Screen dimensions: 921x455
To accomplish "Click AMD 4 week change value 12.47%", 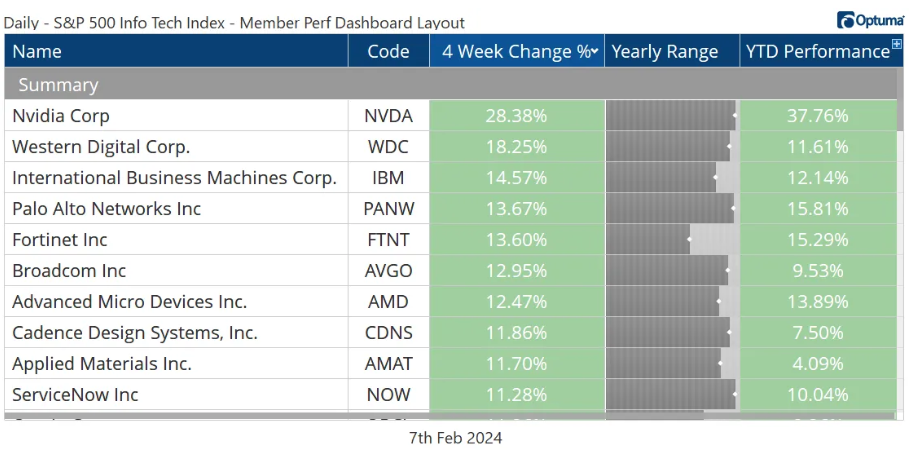I will pos(516,302).
